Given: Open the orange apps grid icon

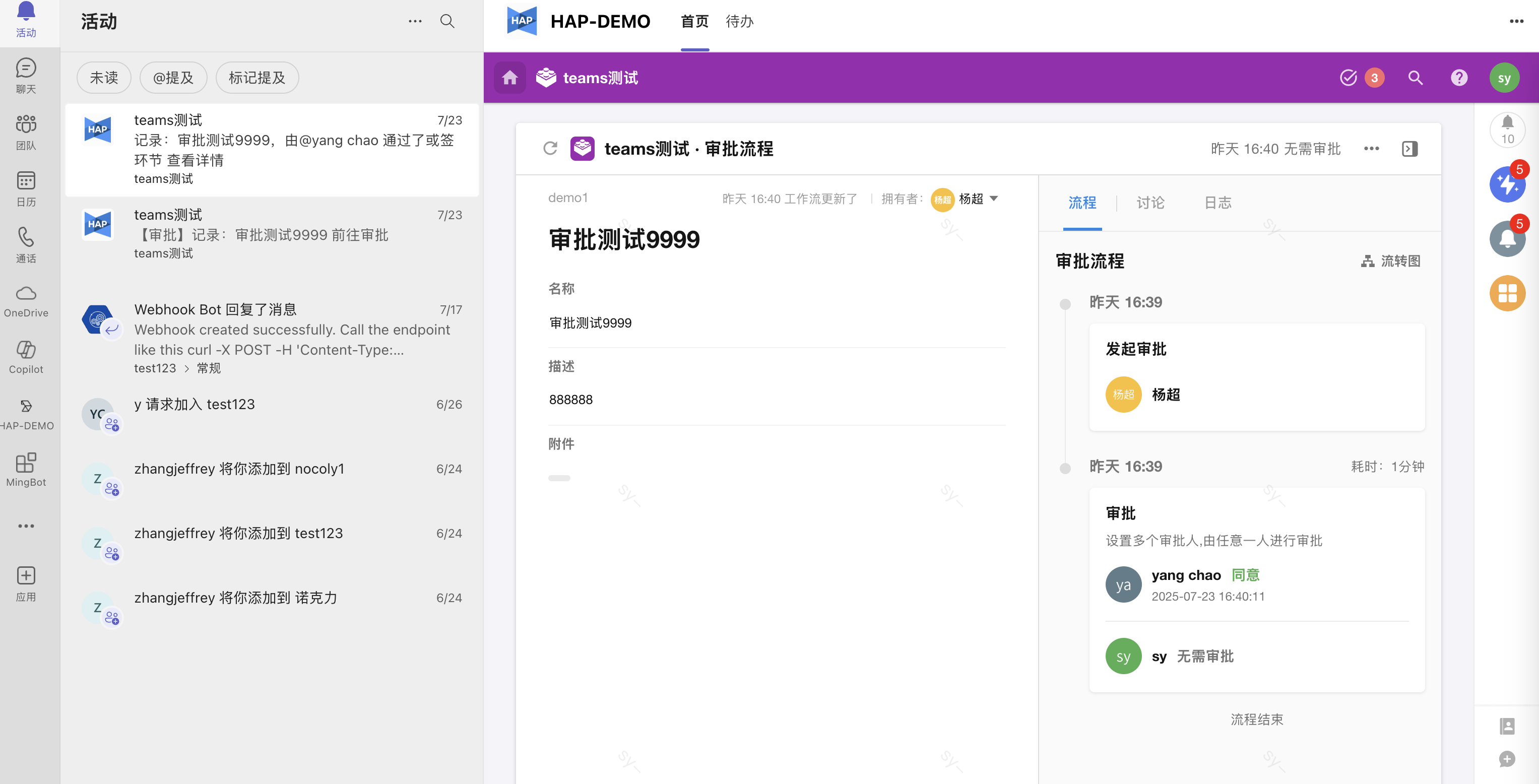Looking at the screenshot, I should (x=1507, y=293).
